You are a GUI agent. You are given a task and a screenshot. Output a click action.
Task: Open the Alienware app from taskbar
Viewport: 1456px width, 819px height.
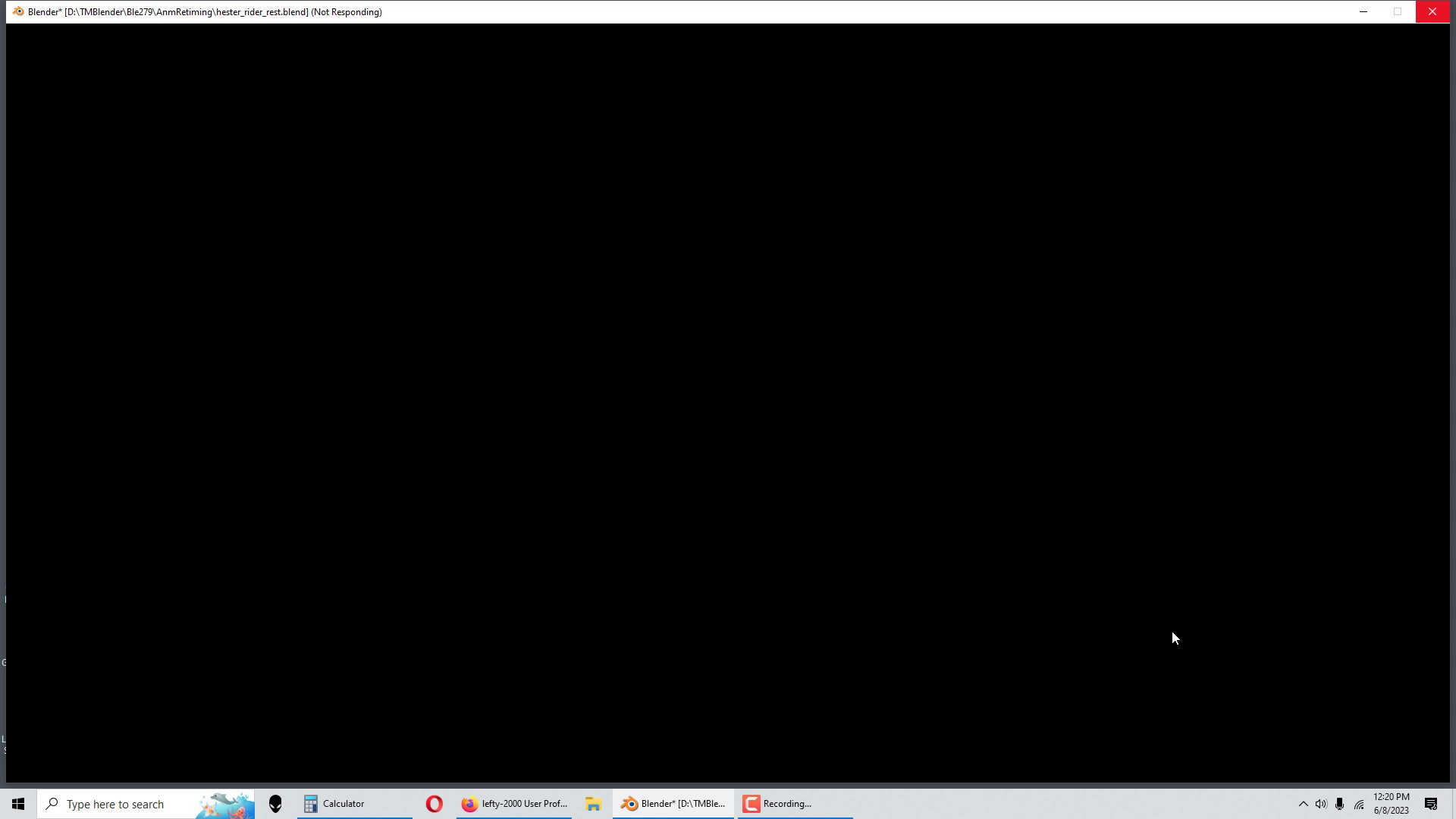[275, 804]
